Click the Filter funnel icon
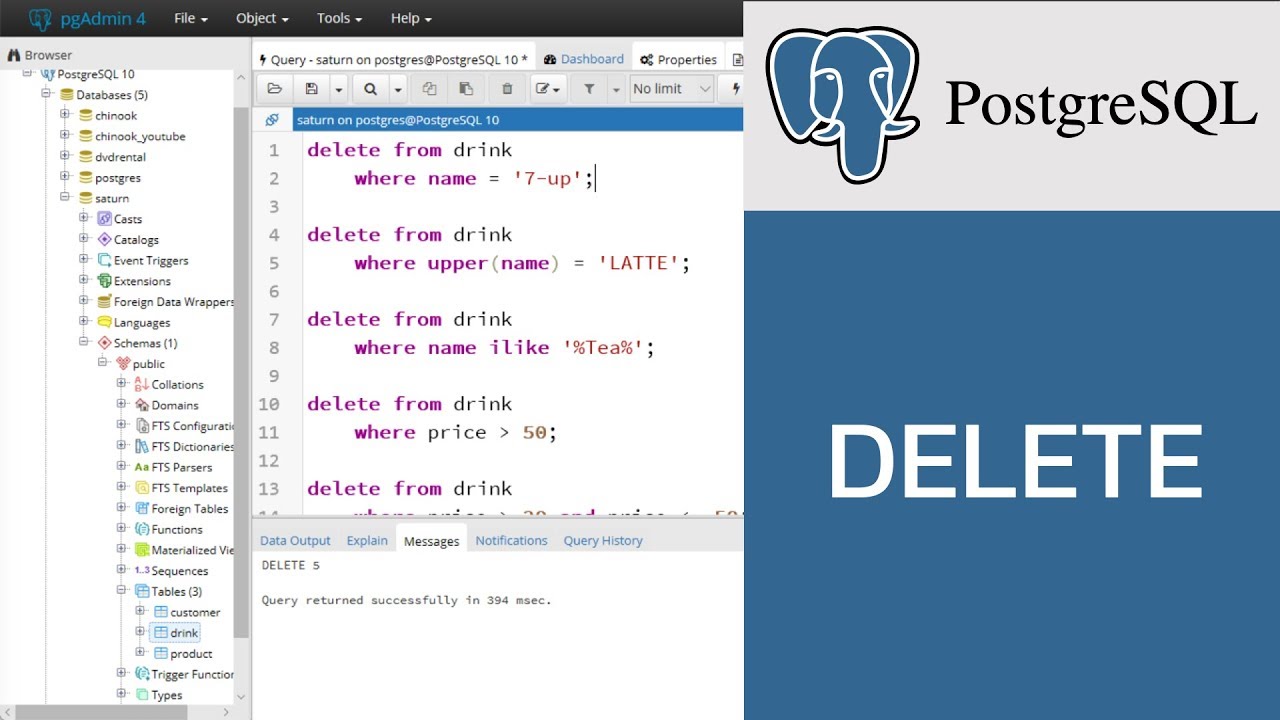 (589, 89)
